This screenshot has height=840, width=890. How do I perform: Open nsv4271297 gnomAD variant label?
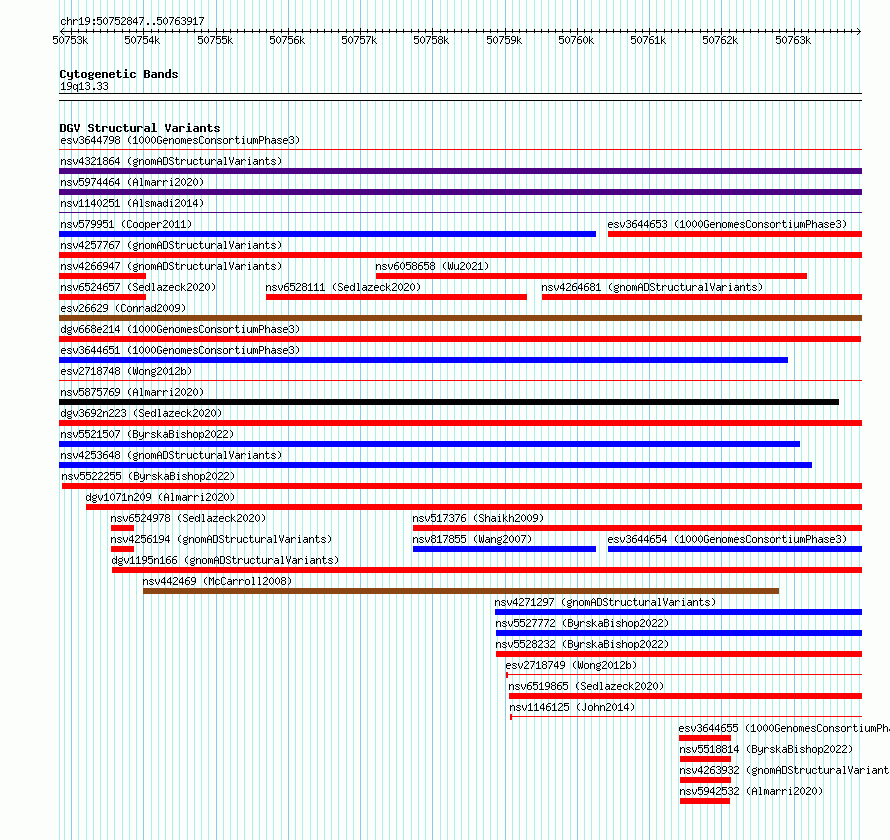605,602
